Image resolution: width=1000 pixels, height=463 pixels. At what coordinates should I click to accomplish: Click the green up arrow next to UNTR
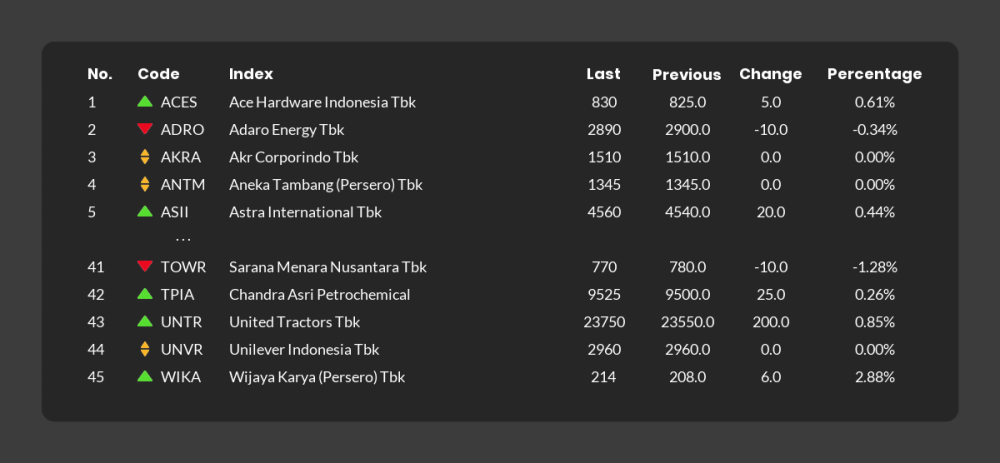click(x=145, y=321)
